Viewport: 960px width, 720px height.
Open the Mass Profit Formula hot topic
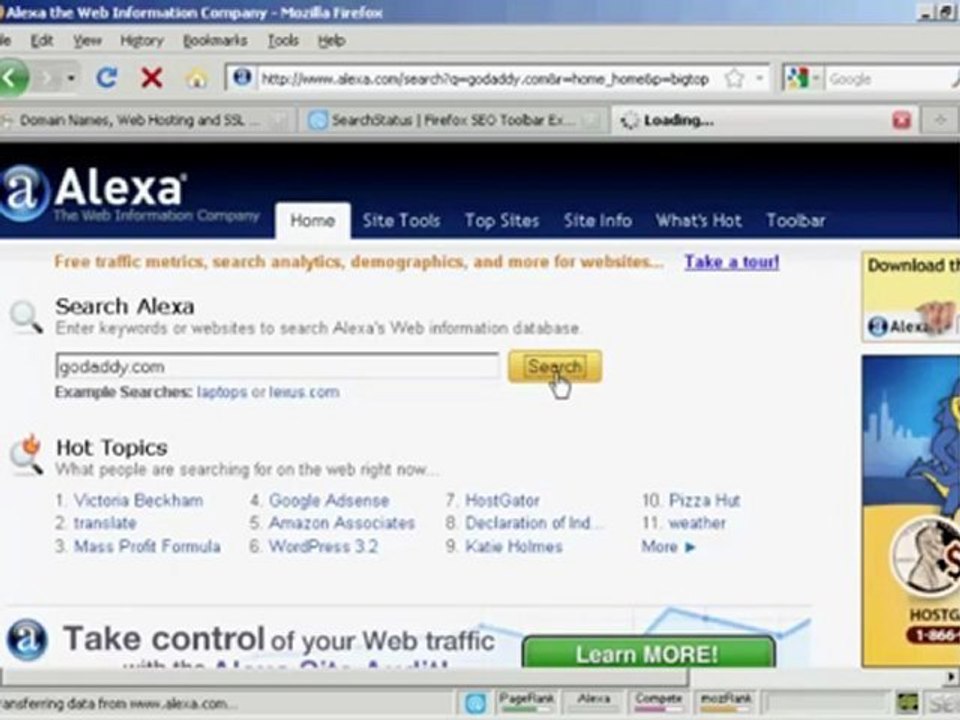[147, 547]
